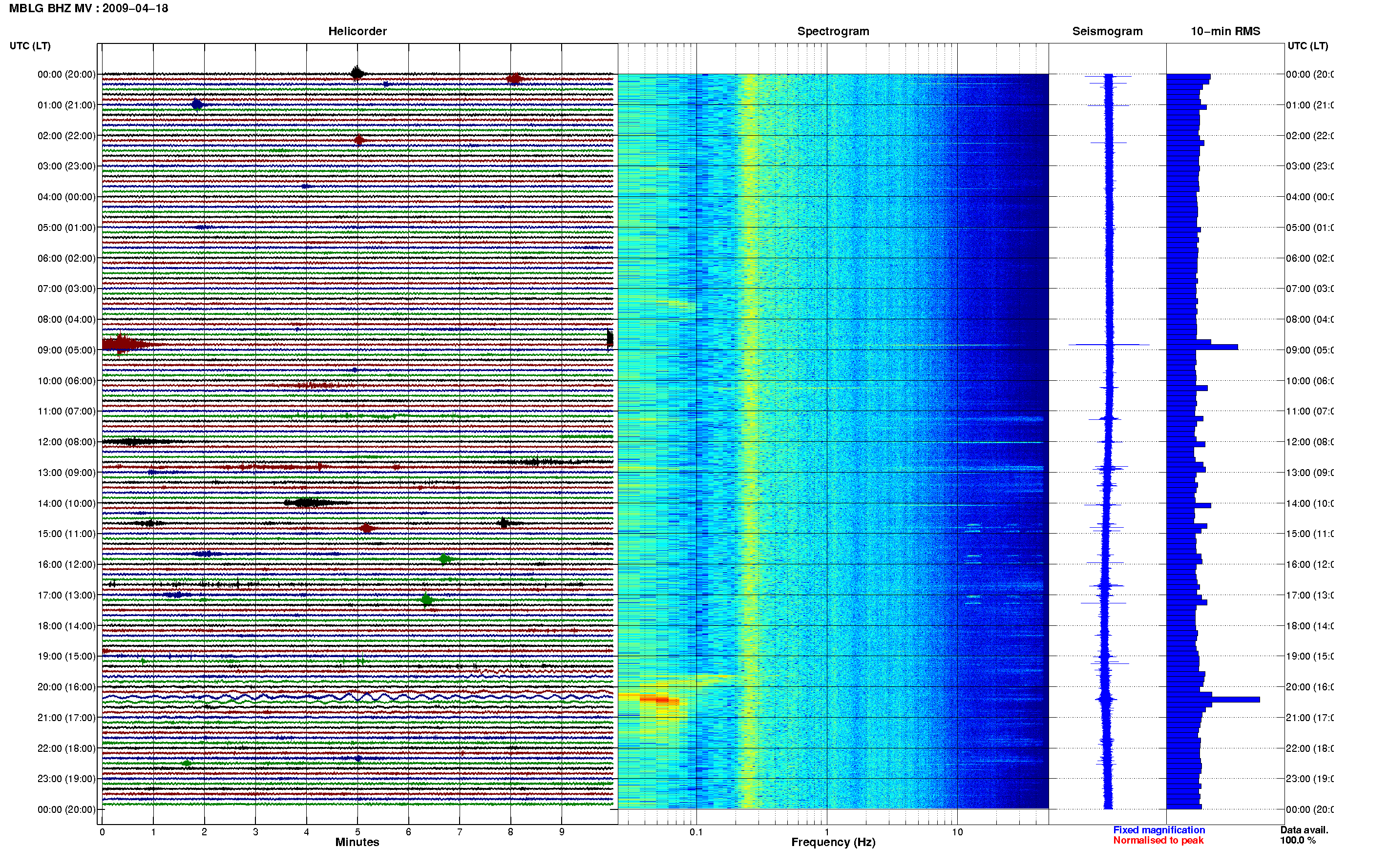Click the black event at minute 5 on top trace

pyautogui.click(x=357, y=73)
